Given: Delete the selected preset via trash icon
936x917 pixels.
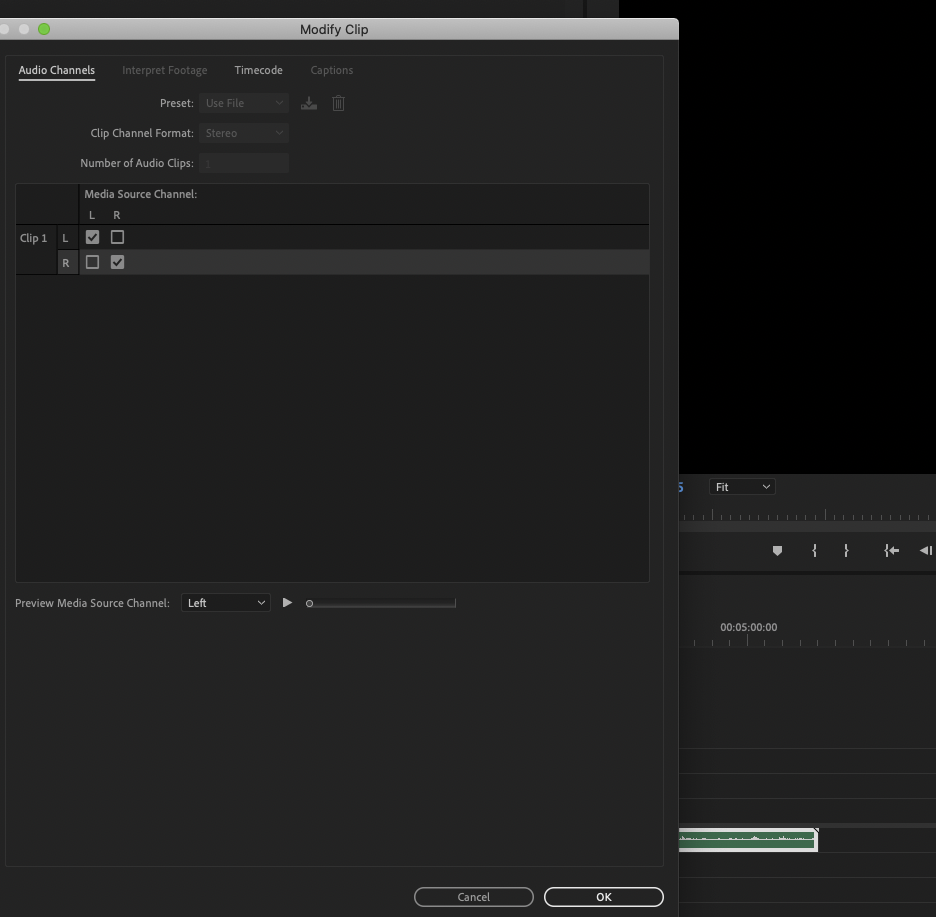Looking at the screenshot, I should click(x=338, y=102).
